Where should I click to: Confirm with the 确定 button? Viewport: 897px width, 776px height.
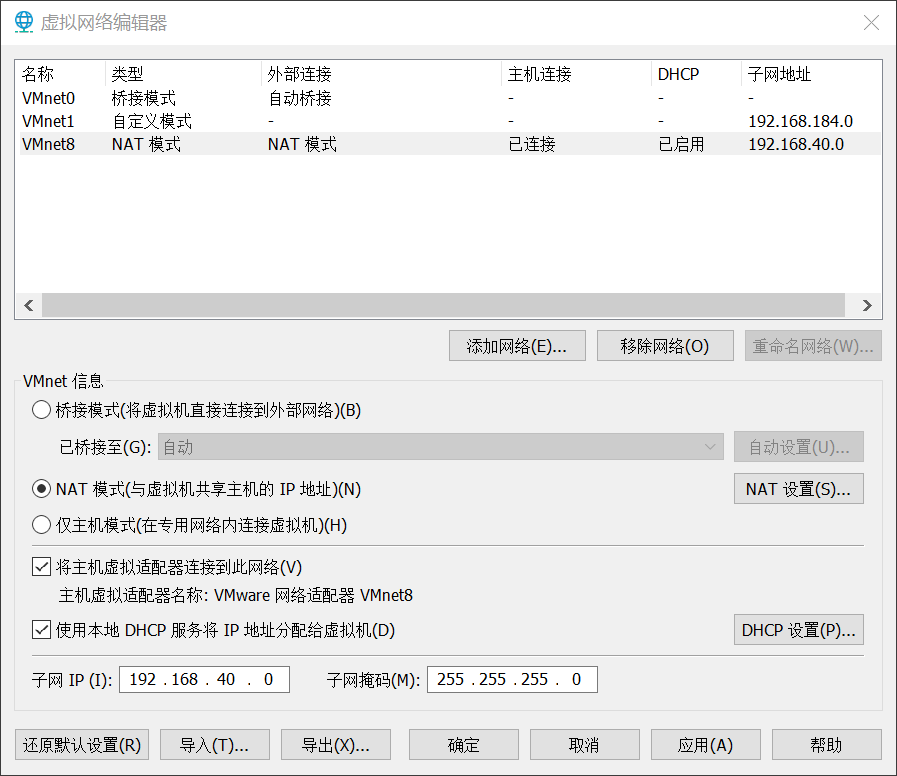pyautogui.click(x=463, y=745)
